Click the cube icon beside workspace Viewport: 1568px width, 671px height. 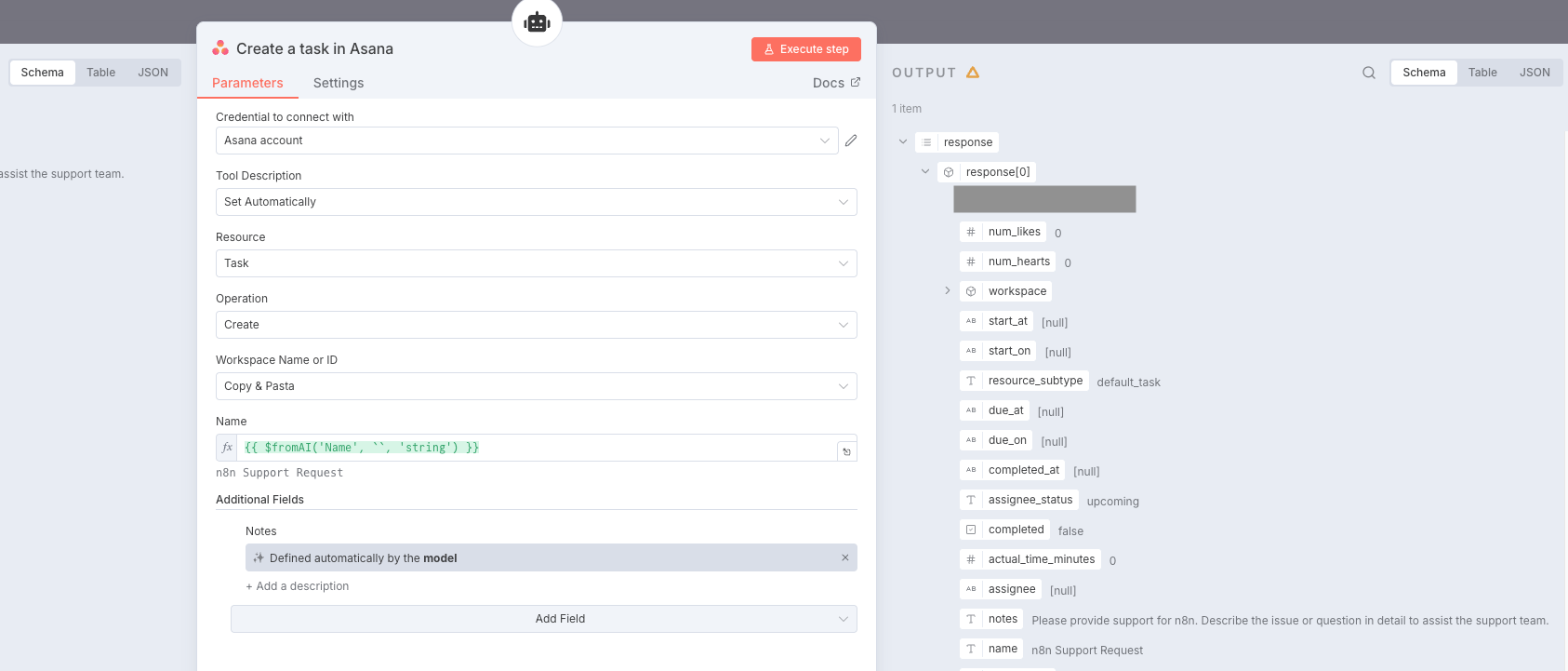tap(971, 291)
